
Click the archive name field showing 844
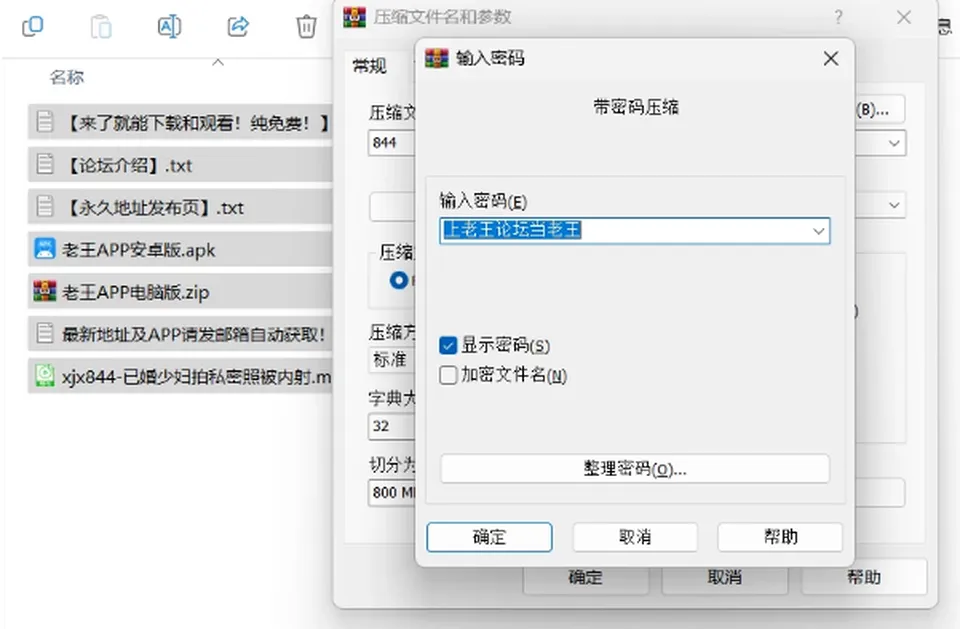[x=392, y=143]
